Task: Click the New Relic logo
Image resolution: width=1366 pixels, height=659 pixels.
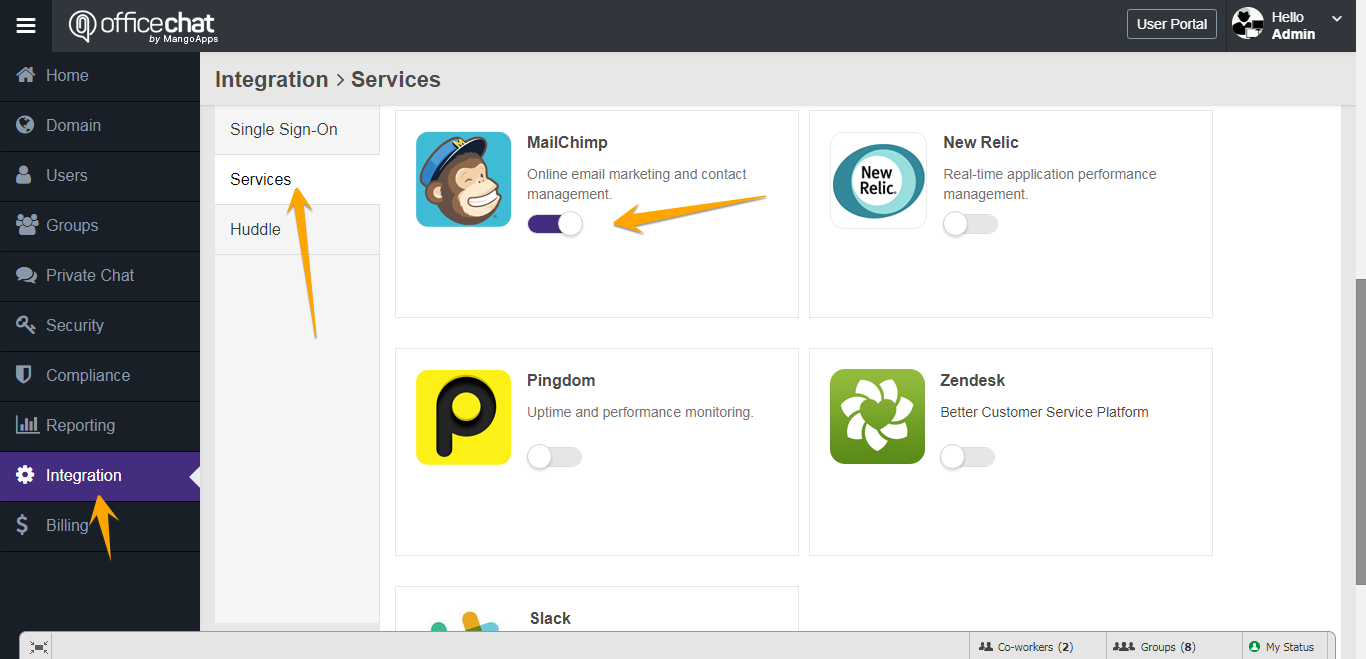Action: coord(878,180)
